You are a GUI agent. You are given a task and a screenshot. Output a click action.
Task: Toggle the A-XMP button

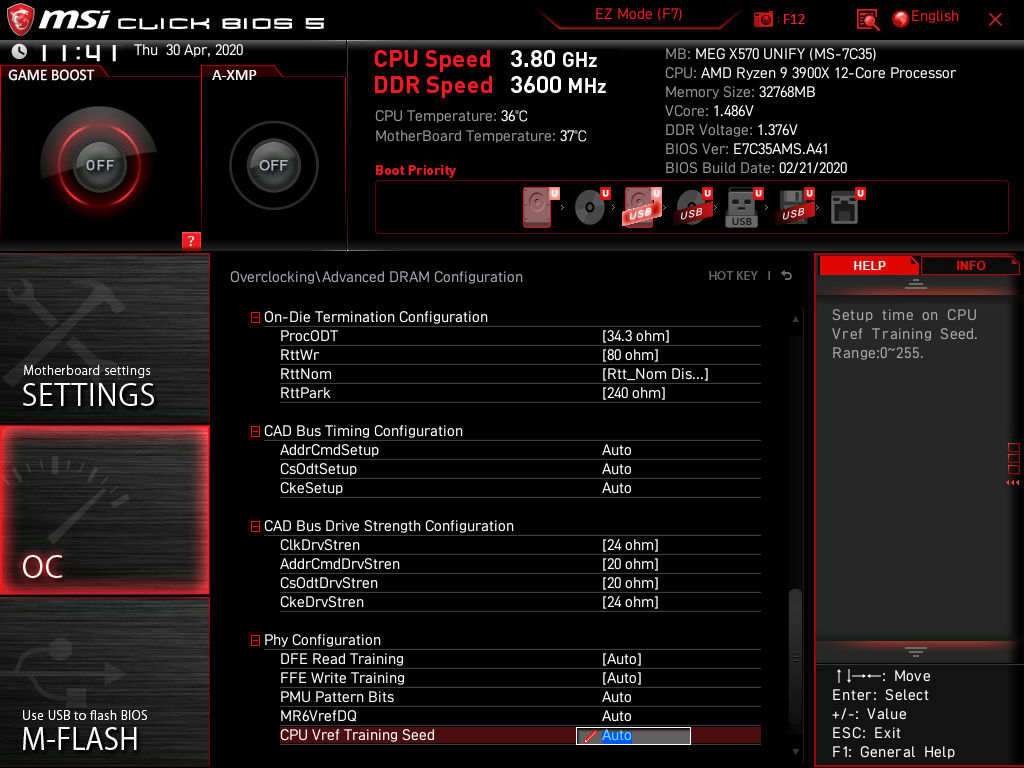pyautogui.click(x=273, y=165)
